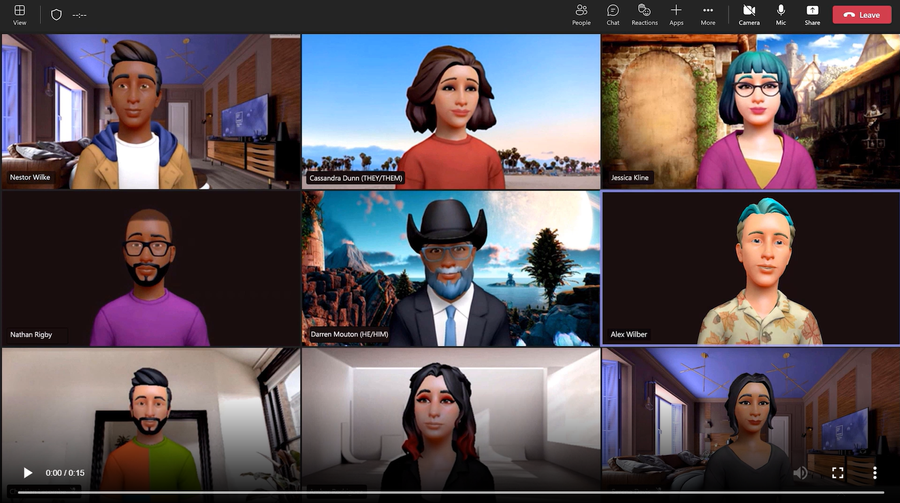
Task: Click the Nathan Rigby name label
Action: pos(31,334)
